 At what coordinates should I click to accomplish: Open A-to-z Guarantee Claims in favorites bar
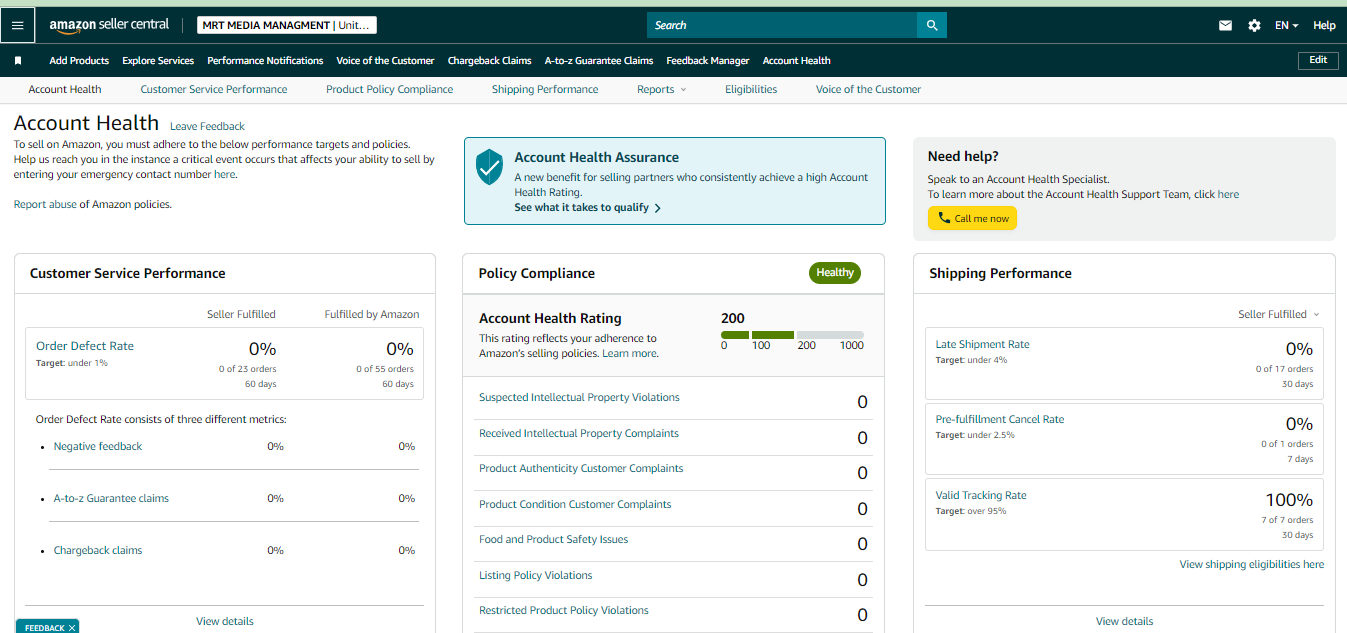coord(599,61)
